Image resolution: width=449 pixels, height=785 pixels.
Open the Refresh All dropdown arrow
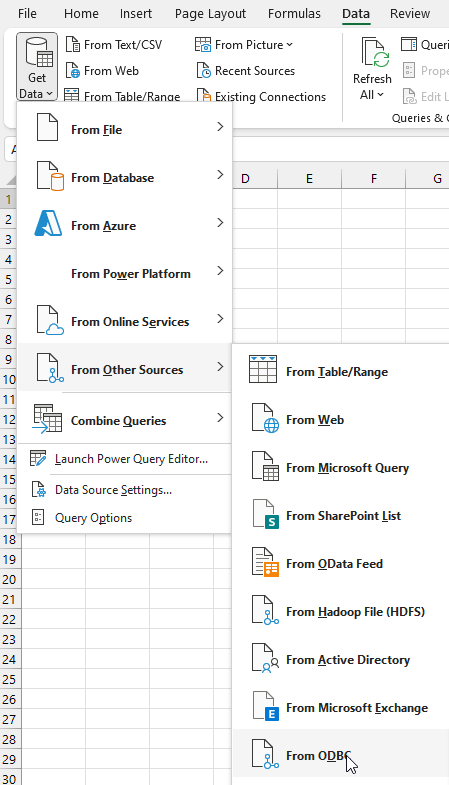click(x=381, y=95)
